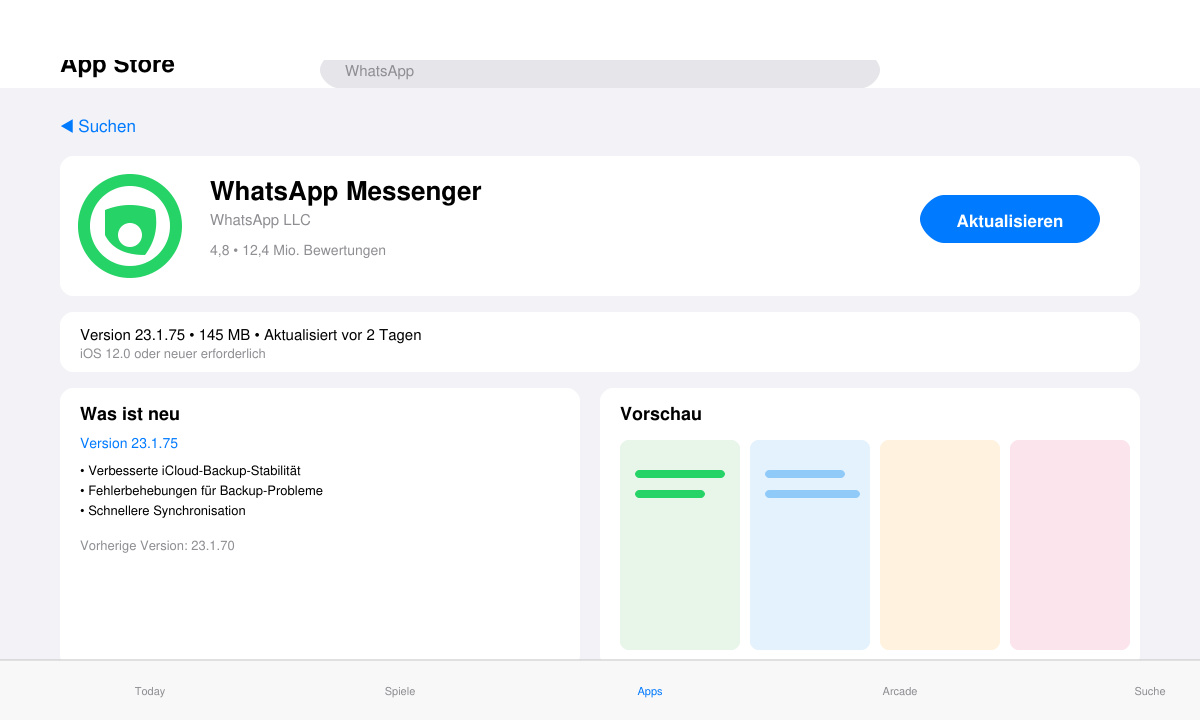Screen dimensions: 1200x720
Task: Open the Arcade tab
Action: 900,691
